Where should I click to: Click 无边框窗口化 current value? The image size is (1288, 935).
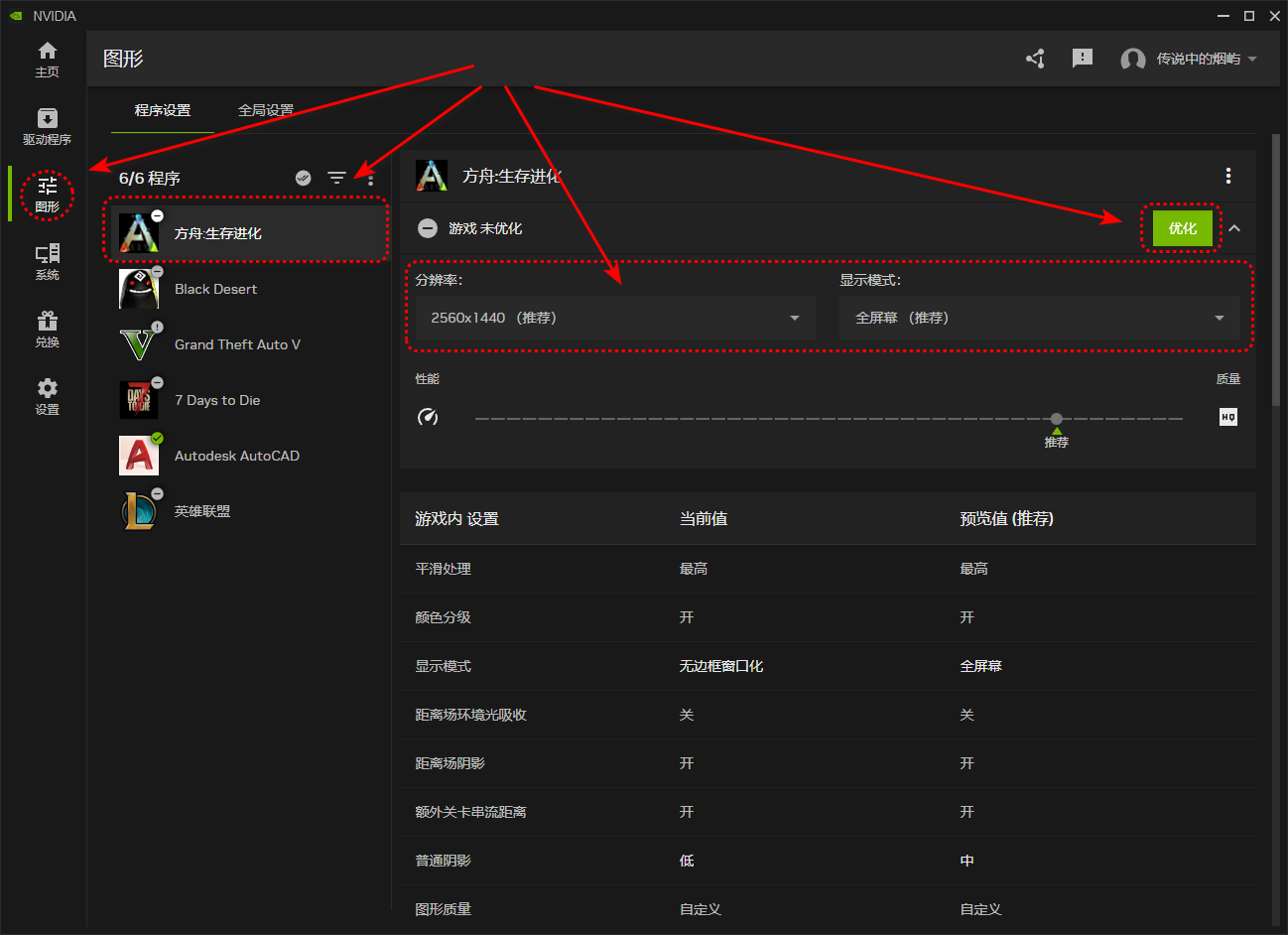tap(721, 666)
